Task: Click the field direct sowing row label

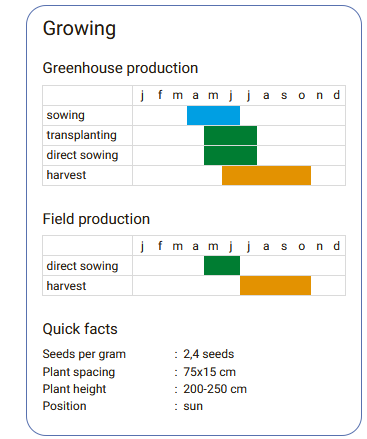Action: click(82, 266)
